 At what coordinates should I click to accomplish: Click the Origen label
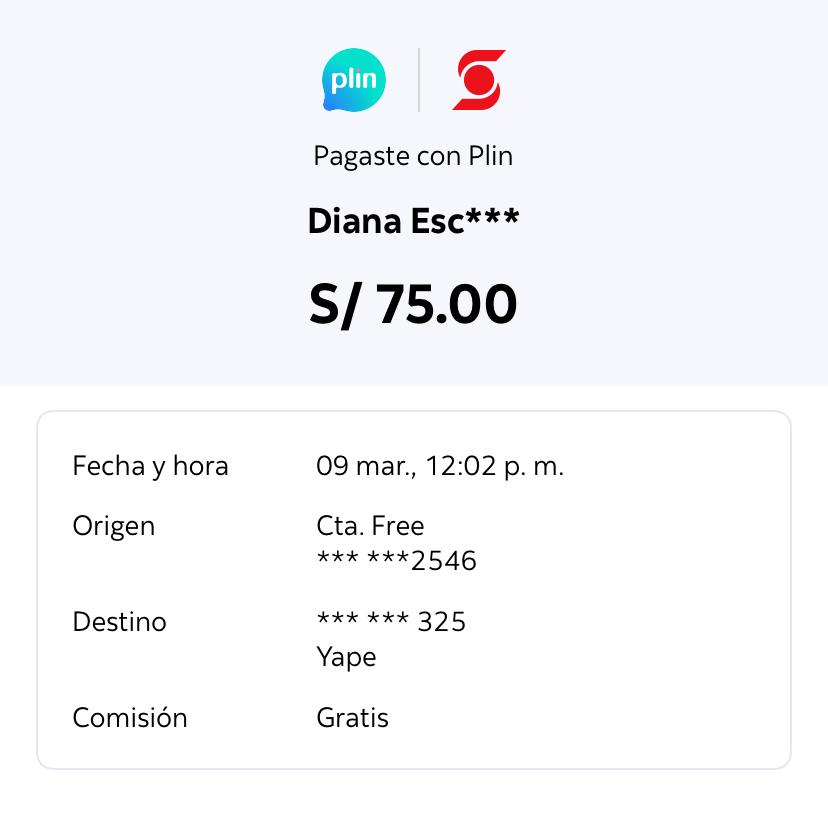tap(113, 526)
